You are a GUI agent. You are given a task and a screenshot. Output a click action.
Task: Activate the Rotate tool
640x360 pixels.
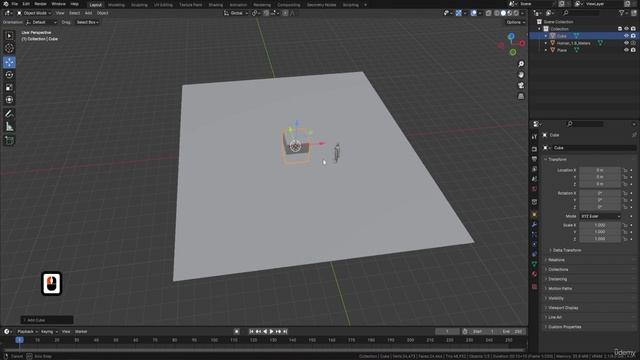pyautogui.click(x=9, y=75)
